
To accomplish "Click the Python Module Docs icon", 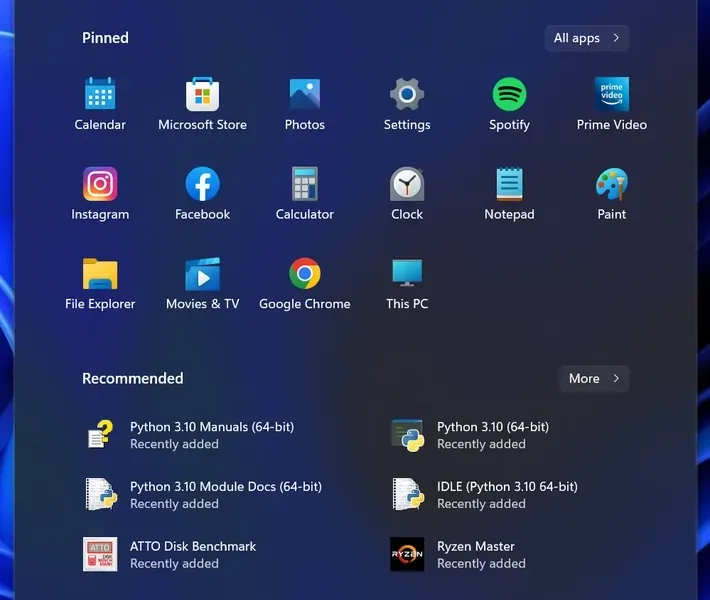I will tap(101, 494).
